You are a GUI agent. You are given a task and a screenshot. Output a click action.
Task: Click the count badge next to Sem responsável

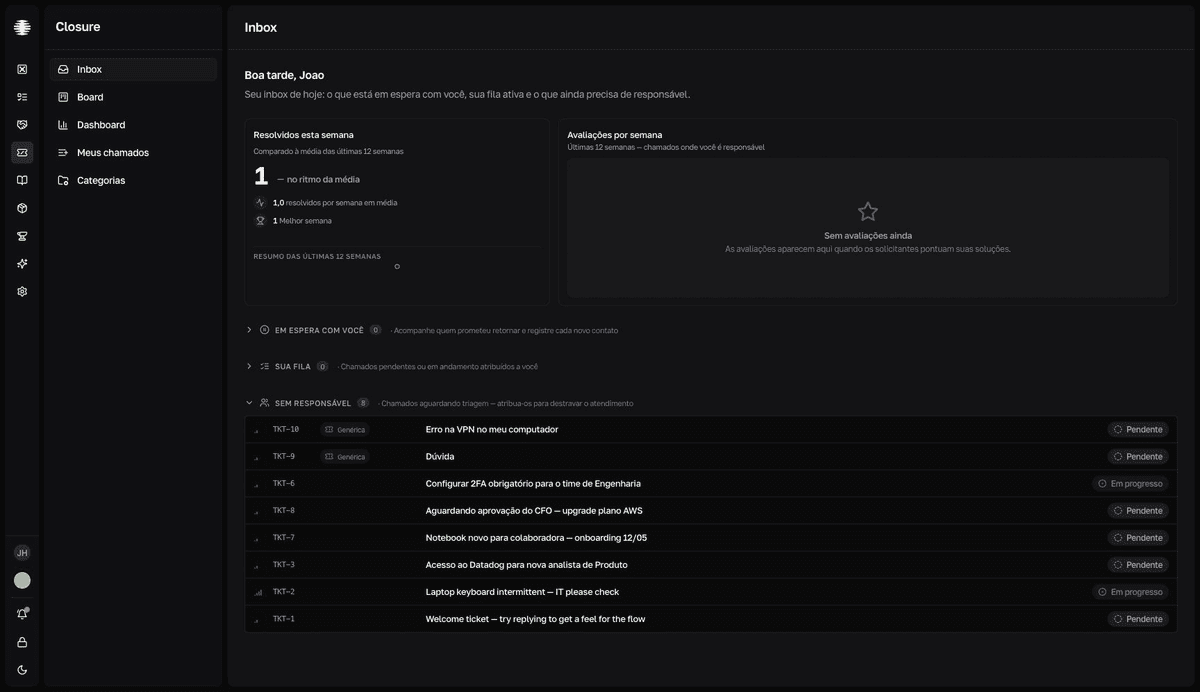pyautogui.click(x=363, y=403)
